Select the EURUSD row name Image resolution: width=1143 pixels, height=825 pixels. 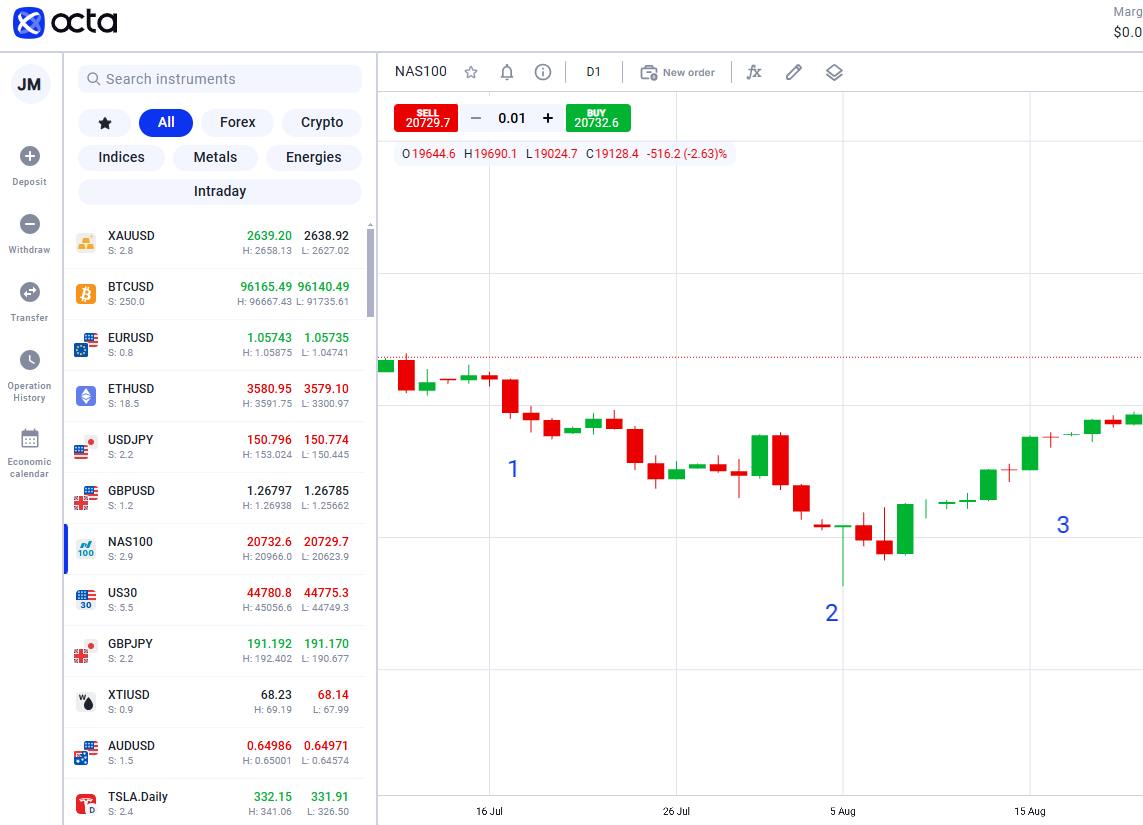click(130, 338)
